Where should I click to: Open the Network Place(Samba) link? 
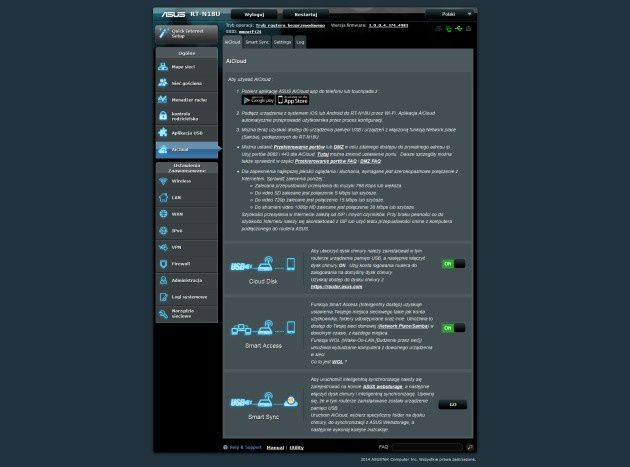(403, 326)
